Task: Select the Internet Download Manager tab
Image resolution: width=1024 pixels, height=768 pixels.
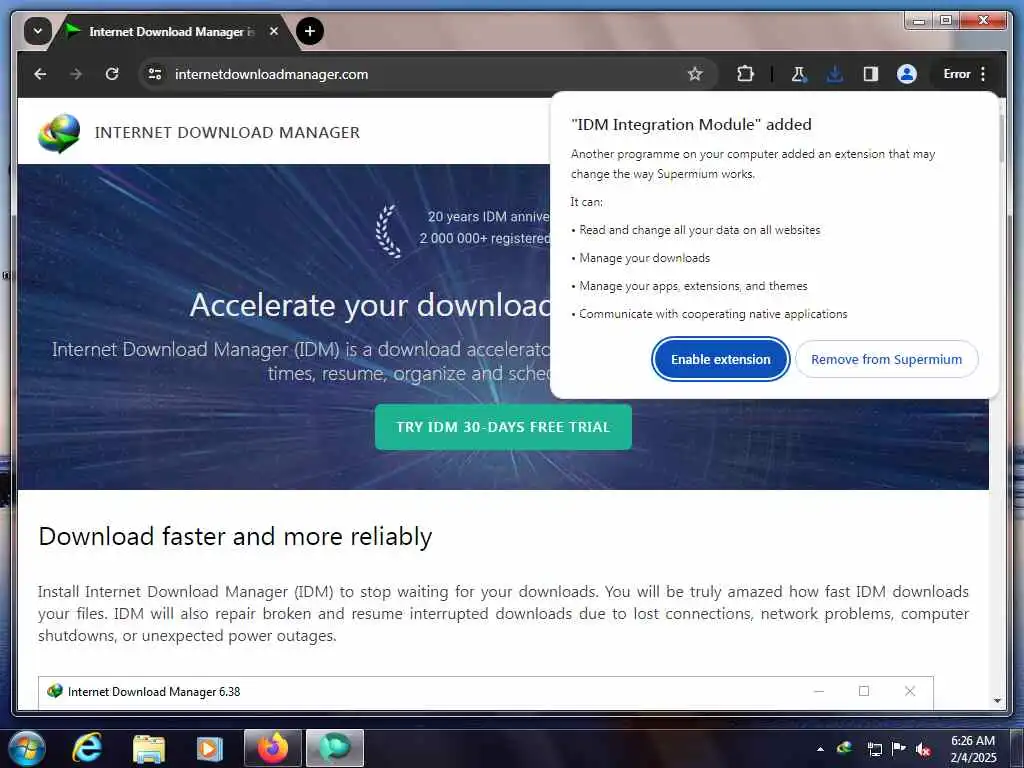Action: click(x=171, y=31)
